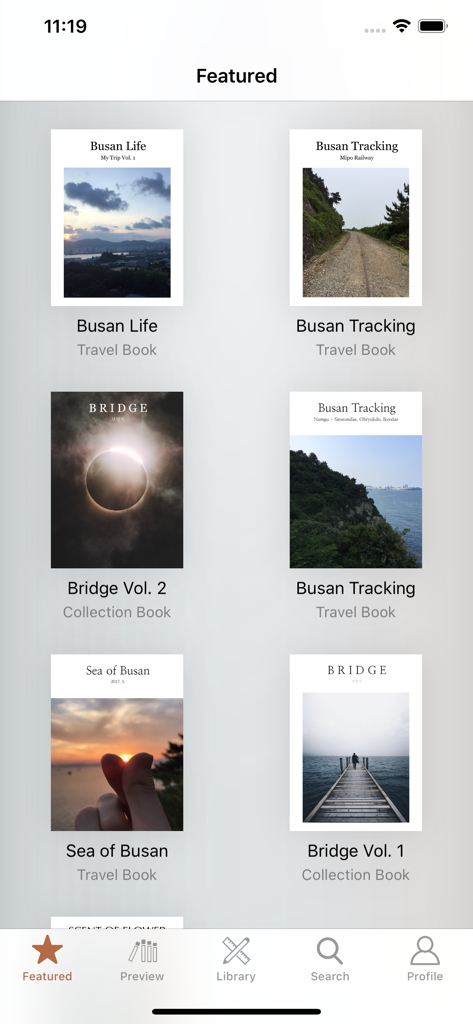The height and width of the screenshot is (1024, 473).
Task: Tap the partially visible Scent of Flower cover
Action: click(x=117, y=923)
